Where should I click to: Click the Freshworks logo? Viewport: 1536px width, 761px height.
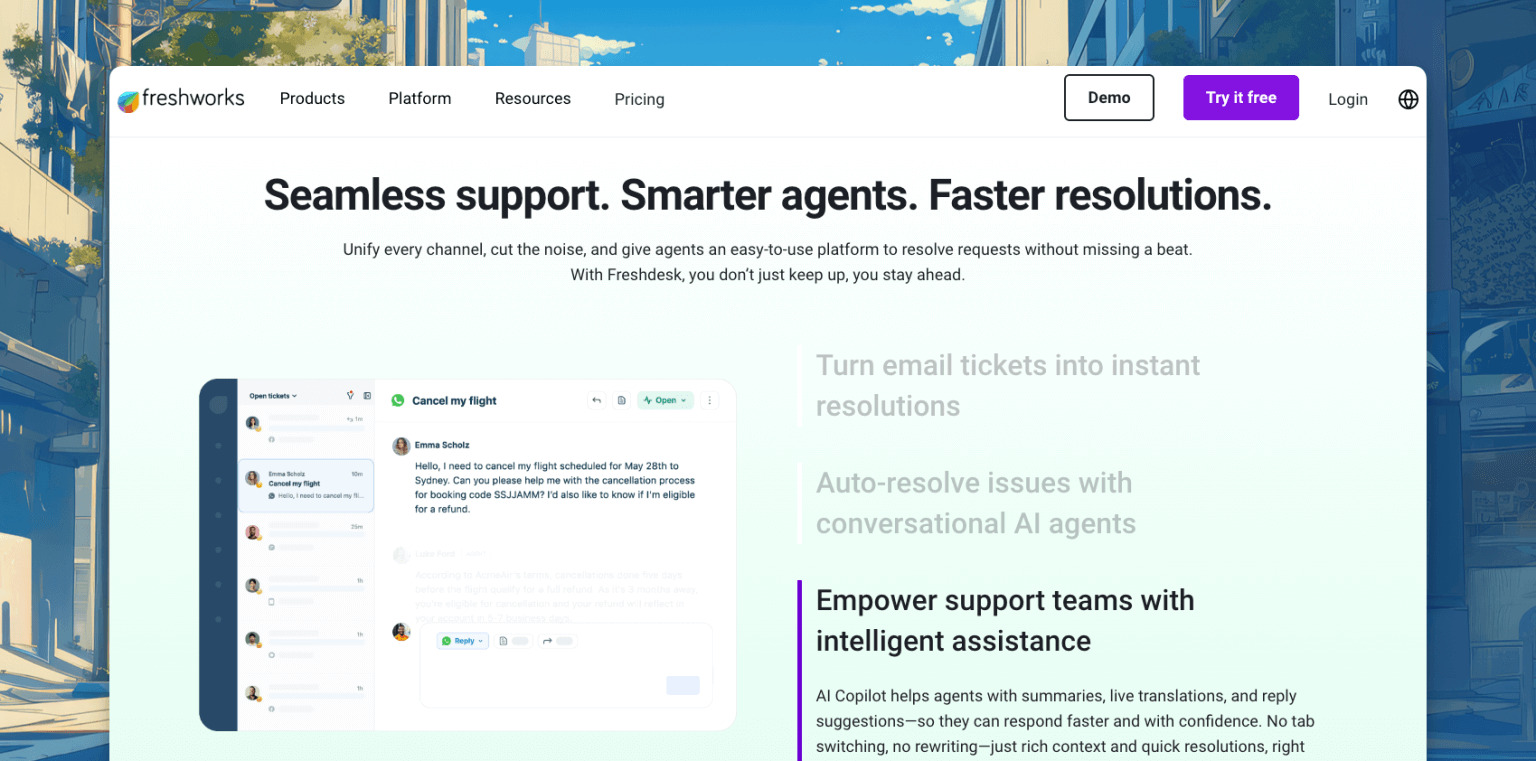coord(180,98)
